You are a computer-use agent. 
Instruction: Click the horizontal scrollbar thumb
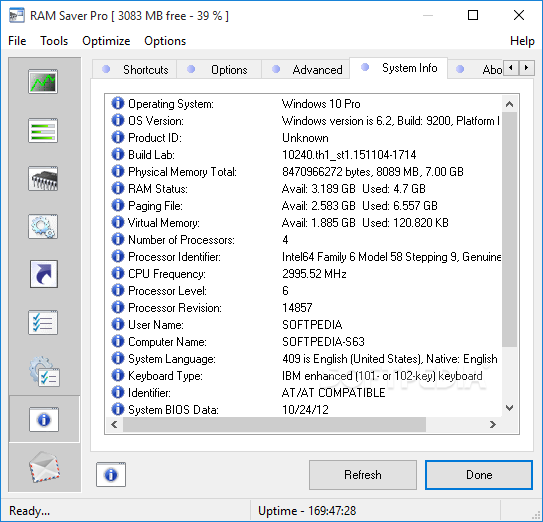click(x=274, y=424)
